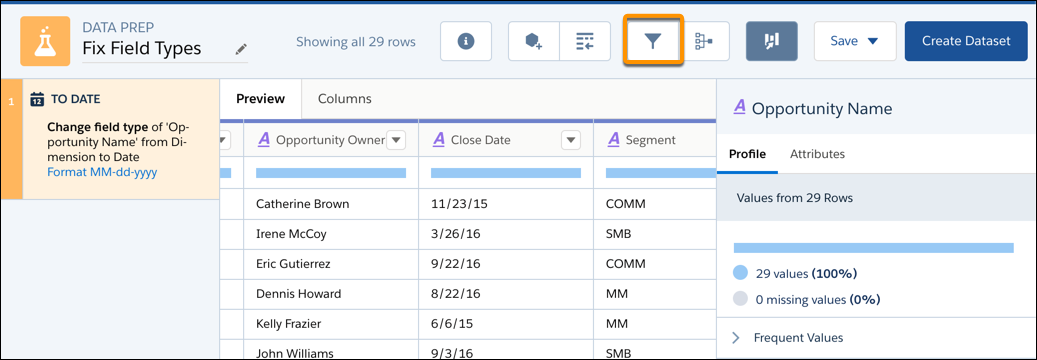Switch to the Preview tab

261,99
